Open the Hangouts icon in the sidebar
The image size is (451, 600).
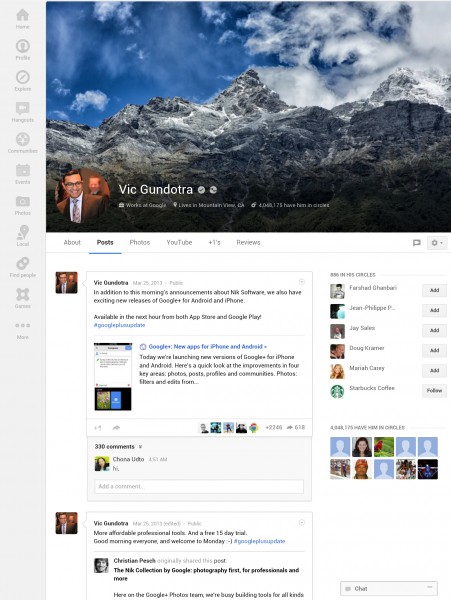(x=23, y=108)
